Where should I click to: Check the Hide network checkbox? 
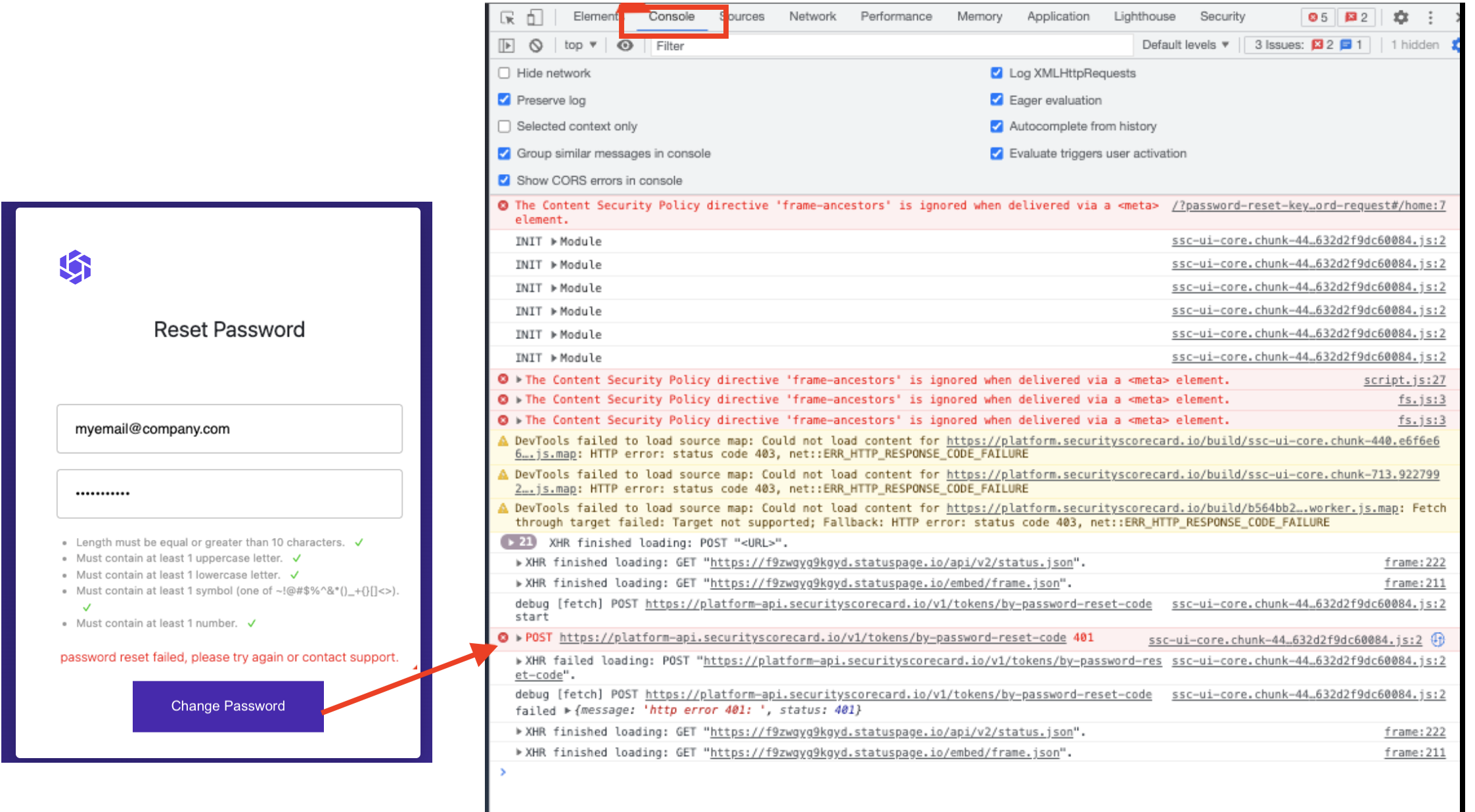tap(504, 73)
